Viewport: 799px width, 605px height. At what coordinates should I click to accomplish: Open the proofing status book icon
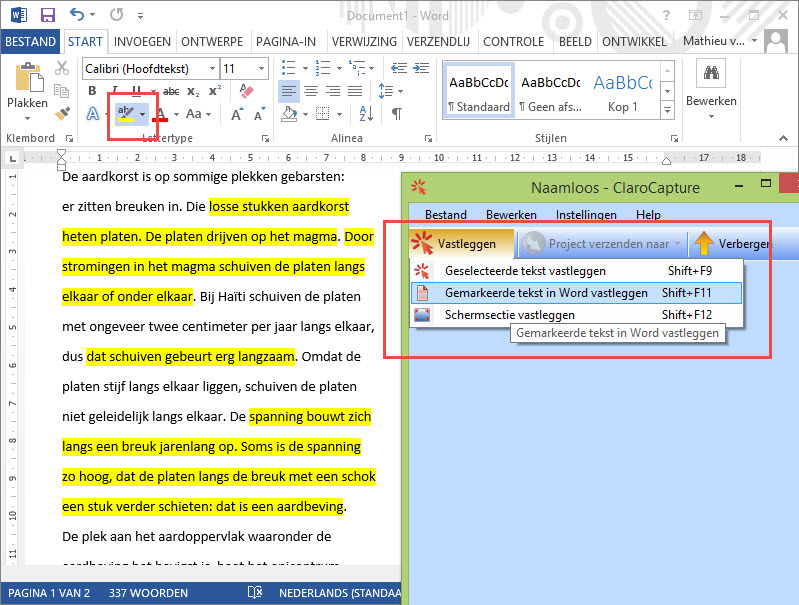254,592
